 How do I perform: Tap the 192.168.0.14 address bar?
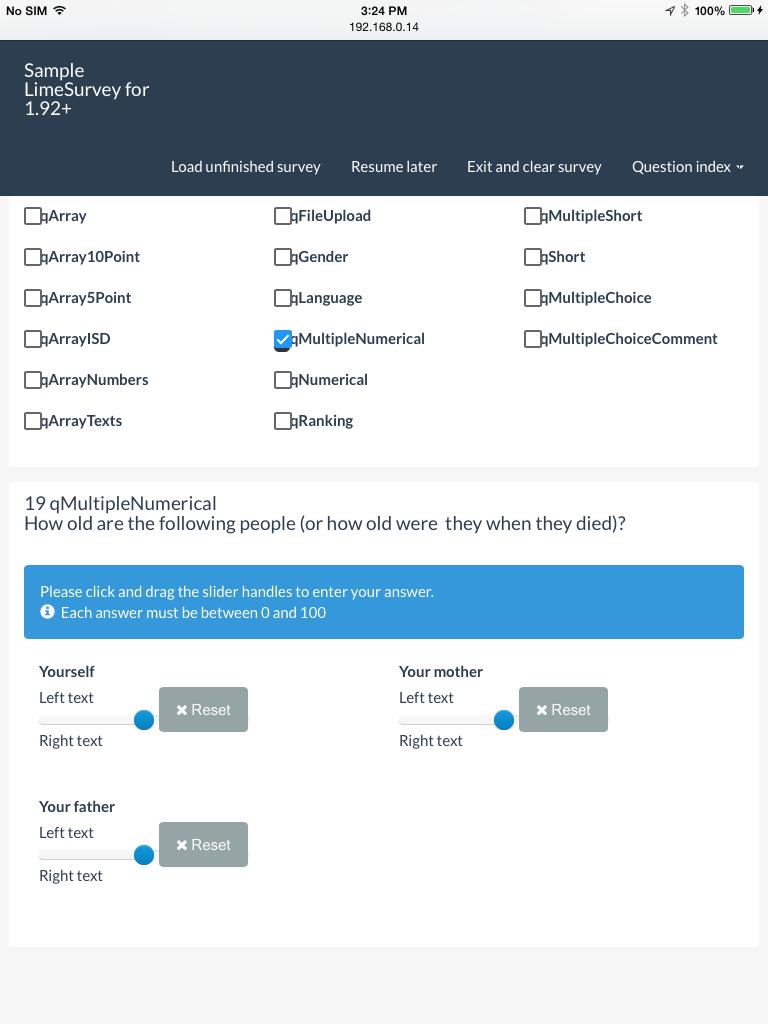(x=384, y=27)
